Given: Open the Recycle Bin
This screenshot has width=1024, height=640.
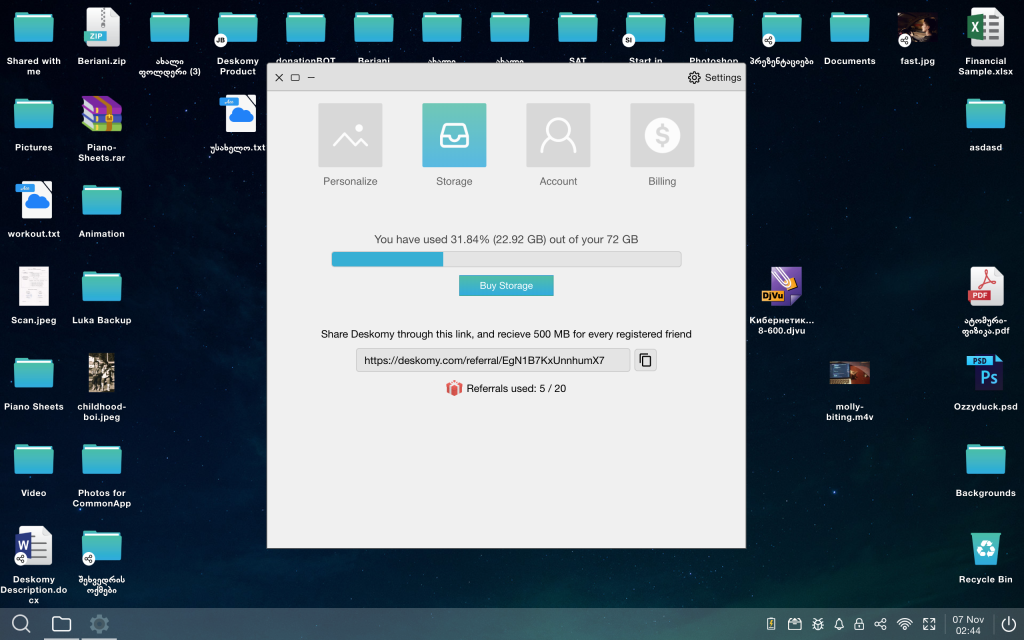Looking at the screenshot, I should pos(985,556).
